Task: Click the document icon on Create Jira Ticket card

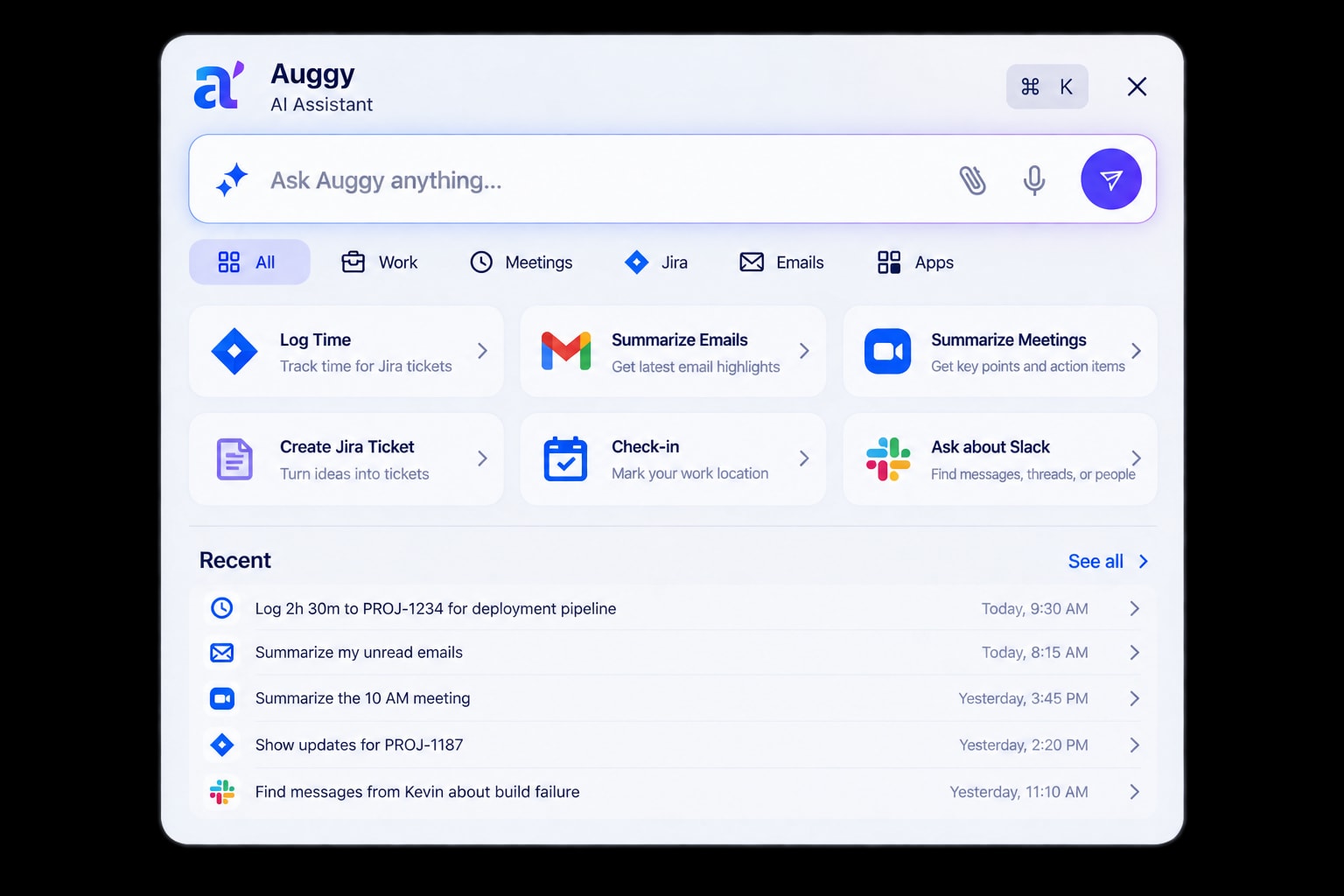Action: point(234,458)
